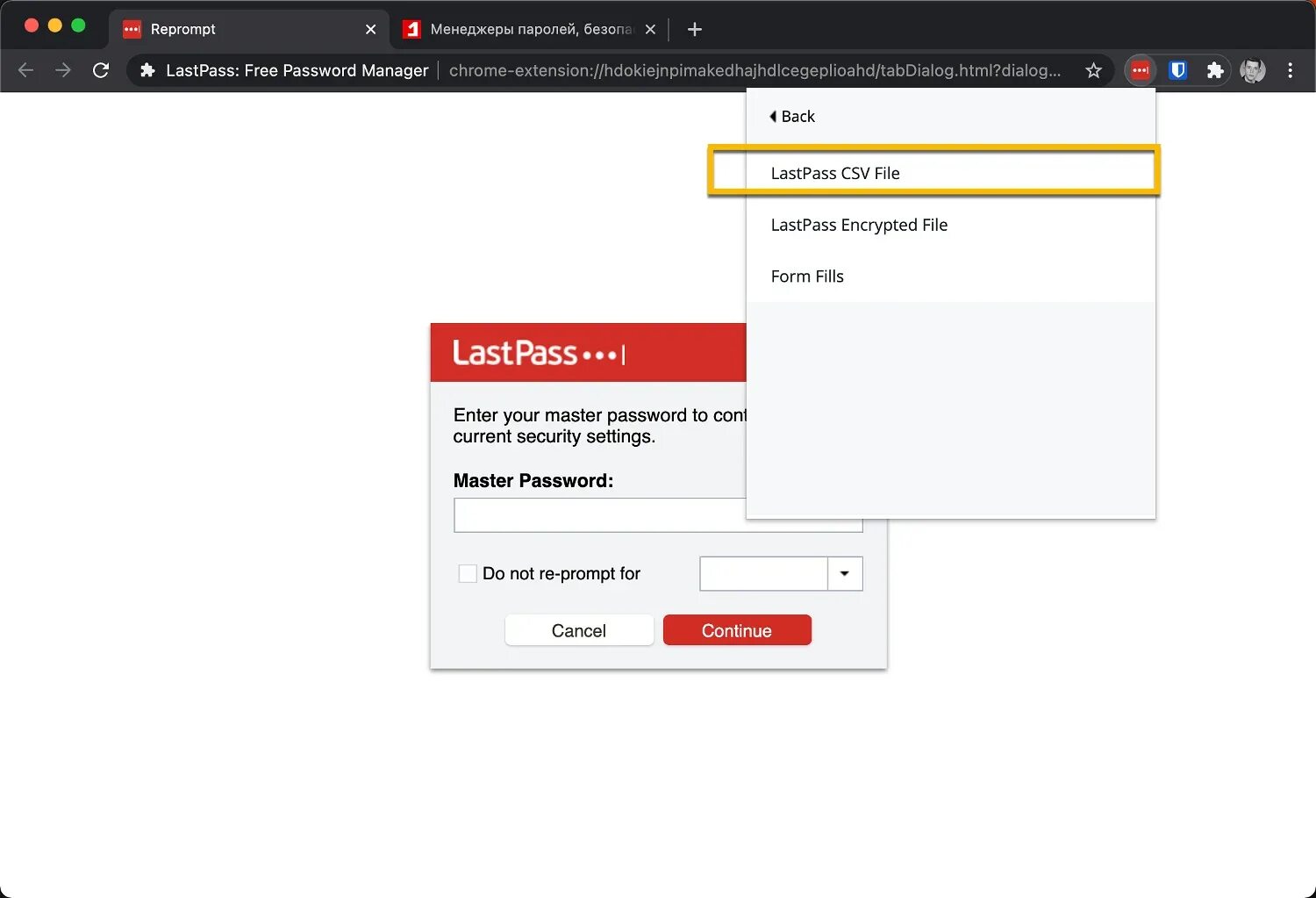This screenshot has height=898, width=1316.
Task: Click the LastPass extension icon in toolbar
Action: pos(1140,70)
